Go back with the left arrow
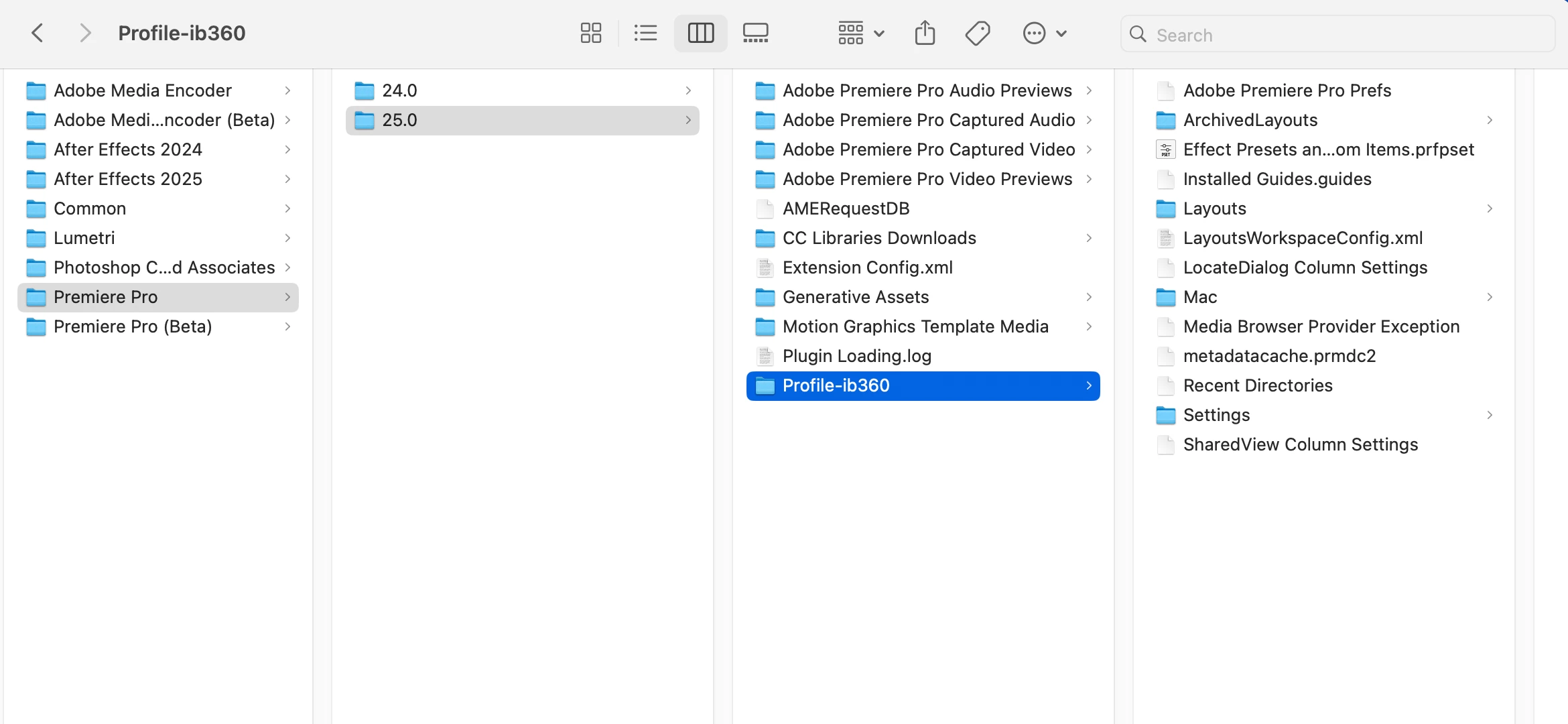This screenshot has width=1568, height=724. click(38, 33)
